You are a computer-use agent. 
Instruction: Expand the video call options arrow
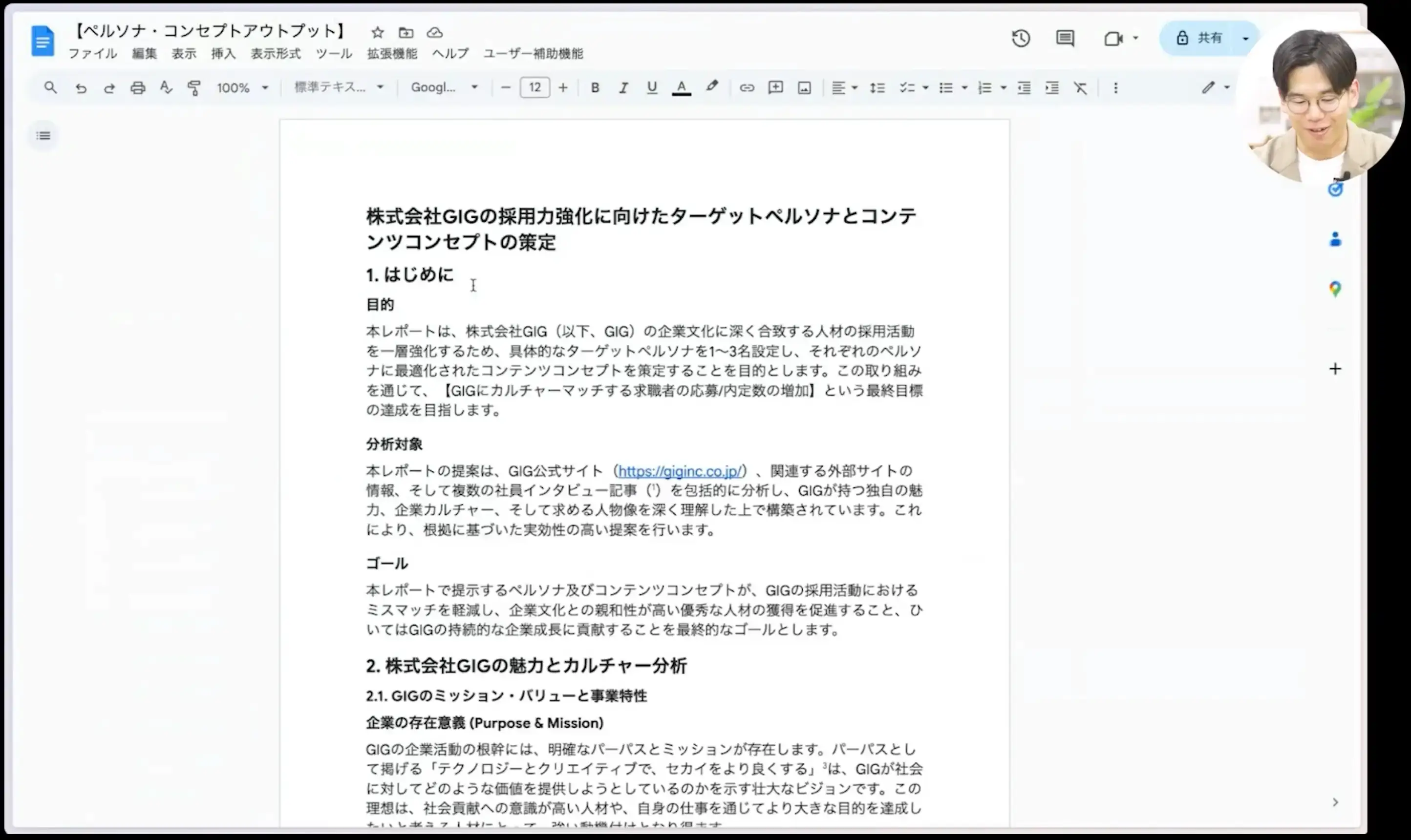click(x=1135, y=38)
